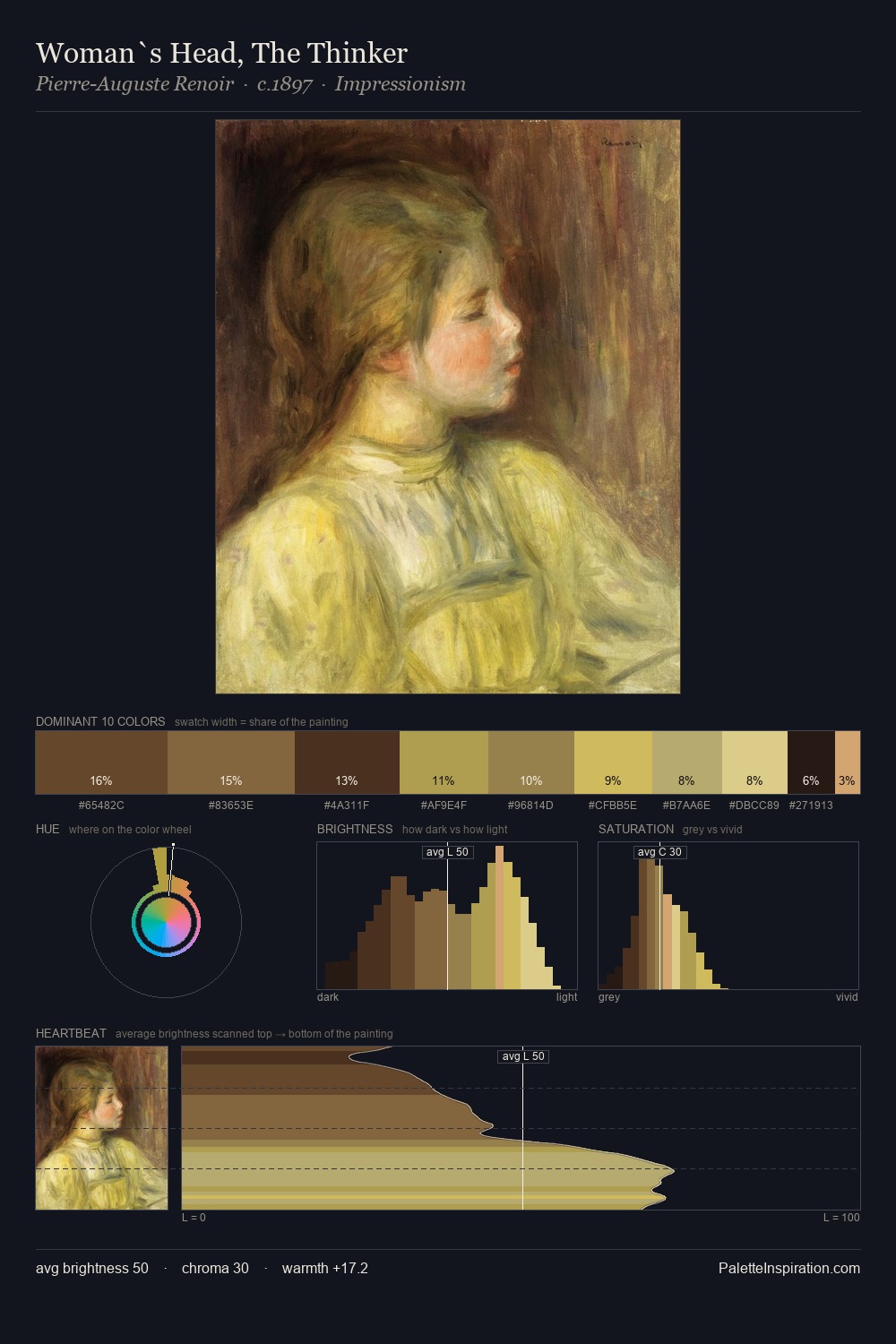The width and height of the screenshot is (896, 1344).
Task: Click the small painting thumbnail beside Heartbeat chart
Action: point(101,1128)
